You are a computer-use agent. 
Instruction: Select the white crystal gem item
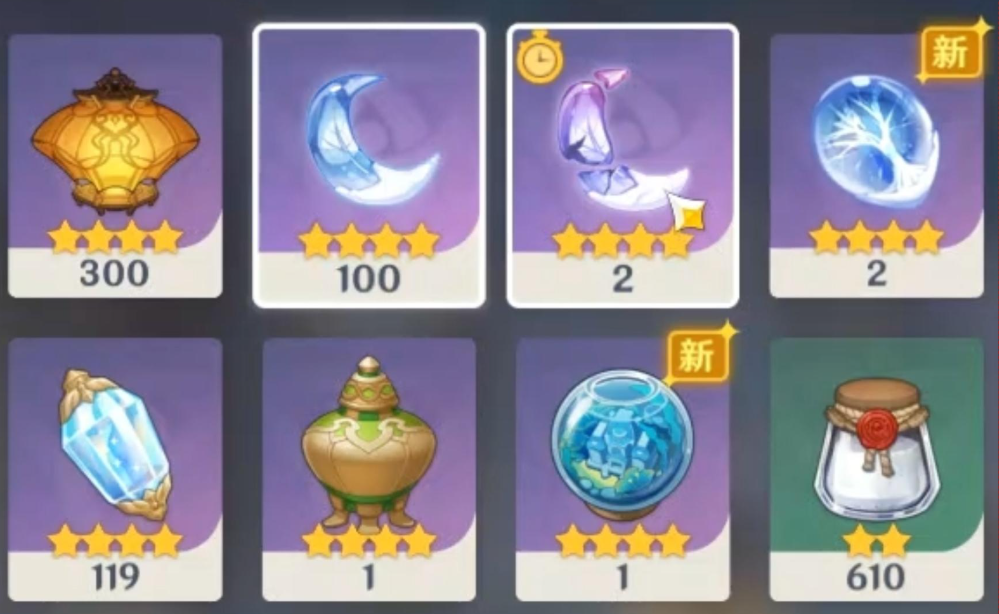tap(115, 469)
